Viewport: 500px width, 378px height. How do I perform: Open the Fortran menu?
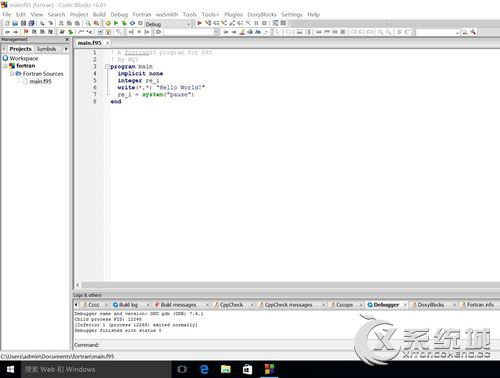pyautogui.click(x=142, y=15)
